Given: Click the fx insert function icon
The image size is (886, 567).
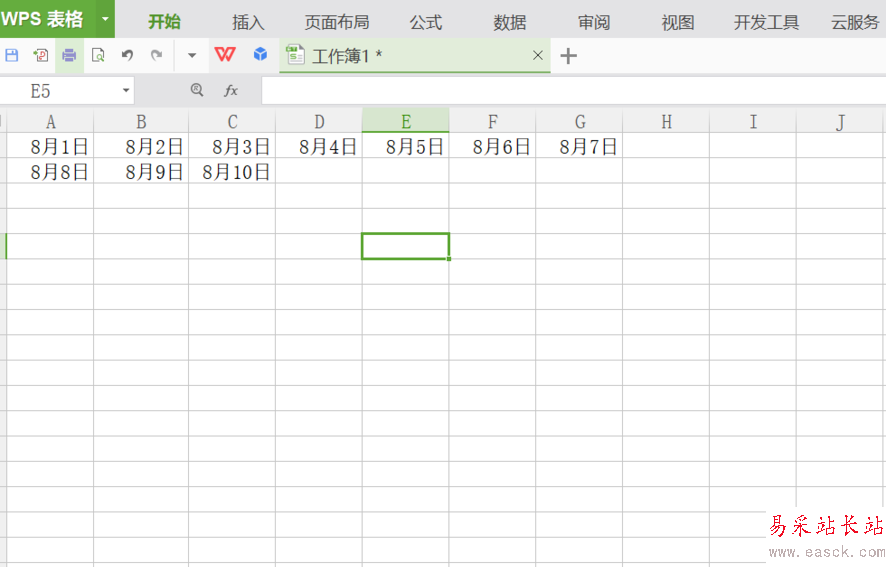Looking at the screenshot, I should pyautogui.click(x=231, y=90).
